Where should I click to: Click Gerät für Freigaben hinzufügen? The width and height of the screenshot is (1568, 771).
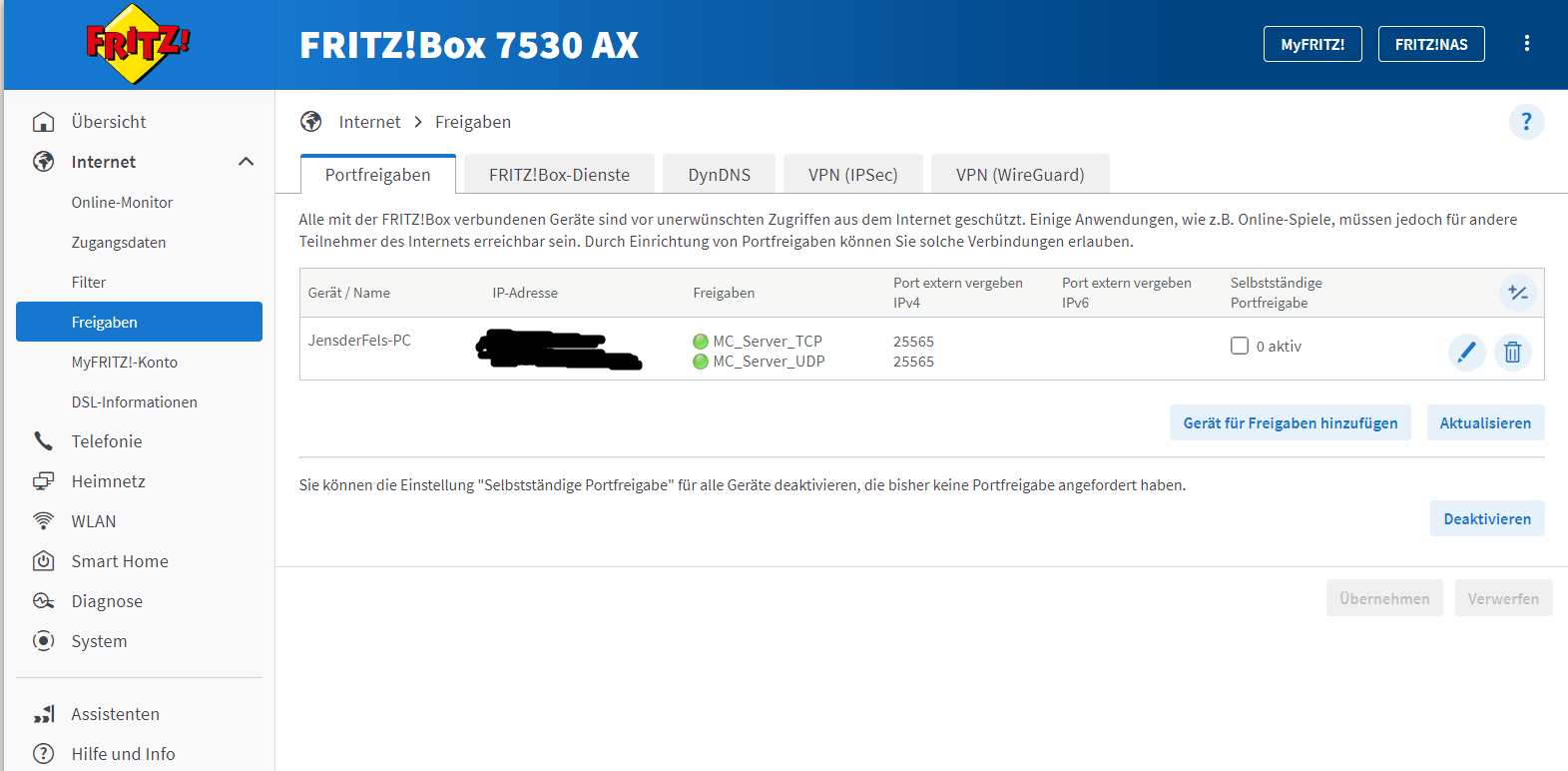point(1291,422)
